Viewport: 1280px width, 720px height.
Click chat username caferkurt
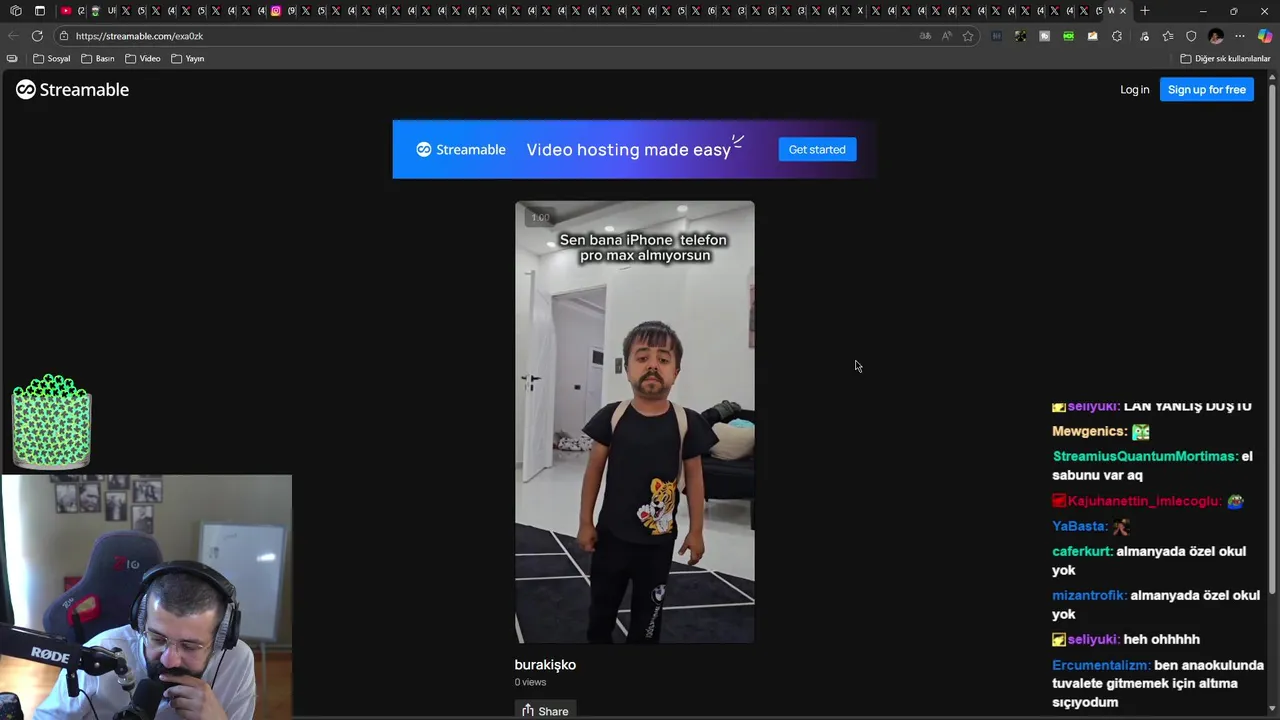1082,551
